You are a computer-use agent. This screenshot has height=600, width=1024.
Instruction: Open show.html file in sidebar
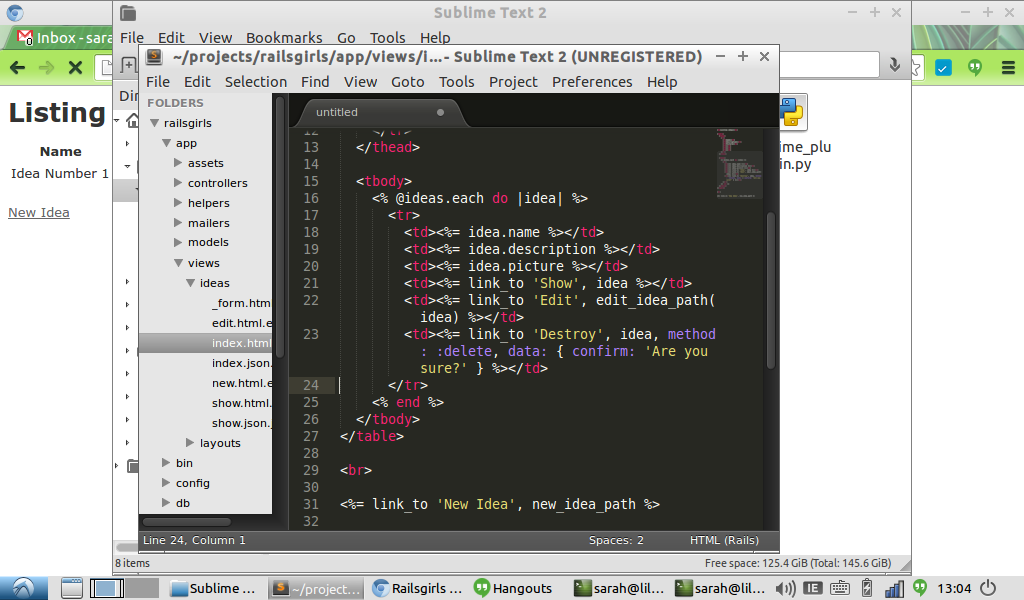click(x=241, y=403)
